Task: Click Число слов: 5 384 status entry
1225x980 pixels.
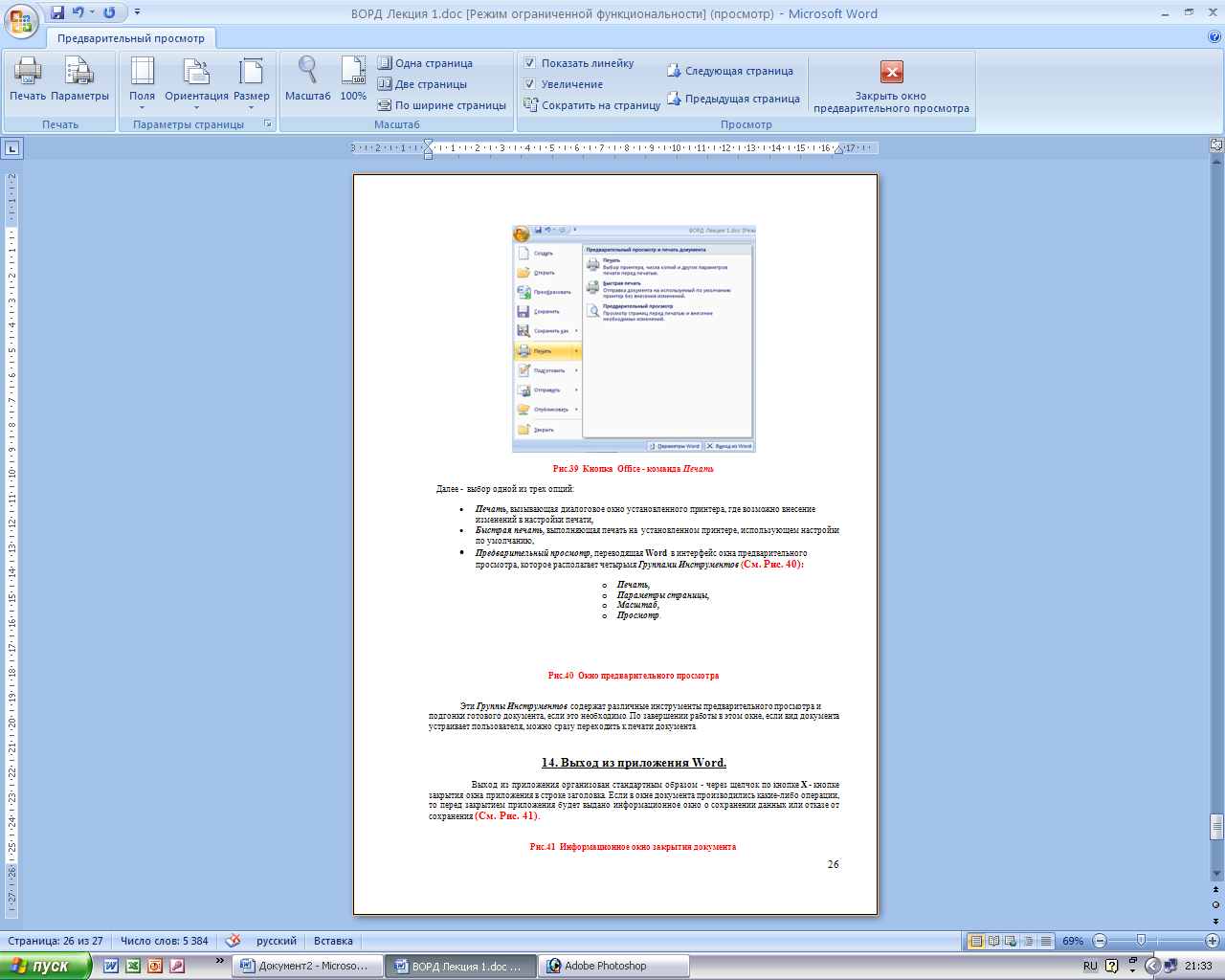Action: [165, 941]
